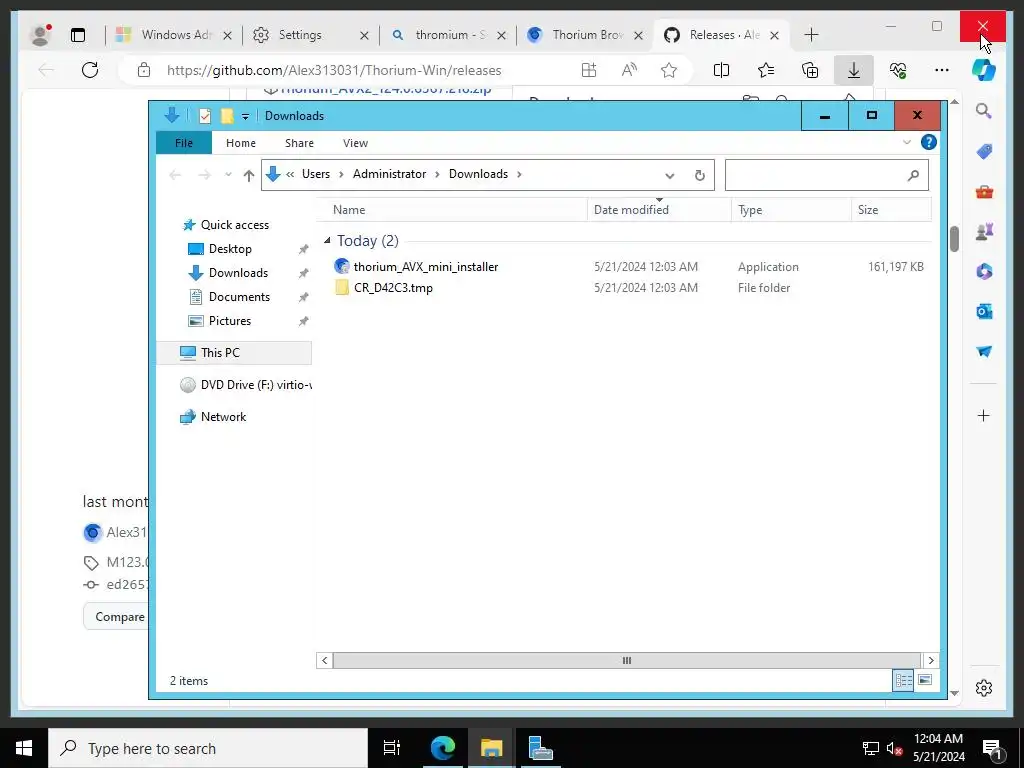Refresh the Downloads folder view
The height and width of the screenshot is (768, 1024).
(x=699, y=175)
